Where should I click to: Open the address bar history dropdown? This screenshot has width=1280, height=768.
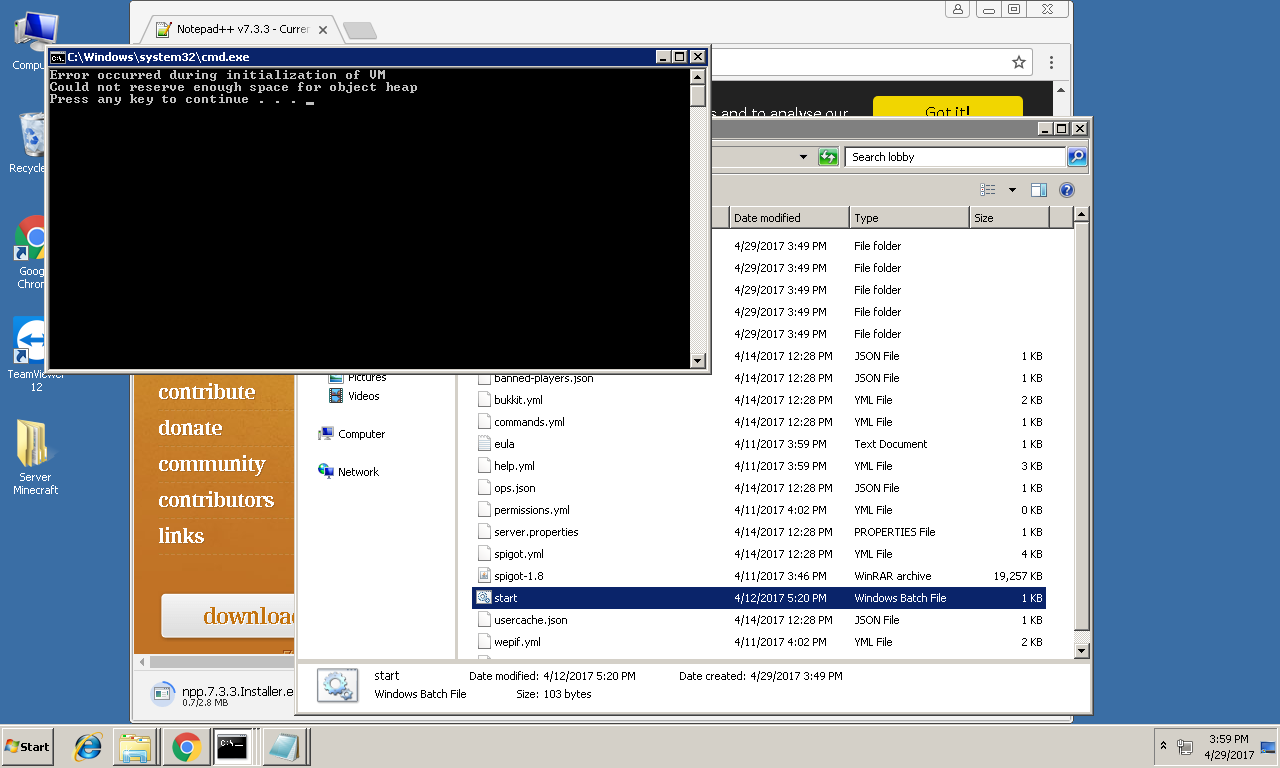[x=803, y=157]
